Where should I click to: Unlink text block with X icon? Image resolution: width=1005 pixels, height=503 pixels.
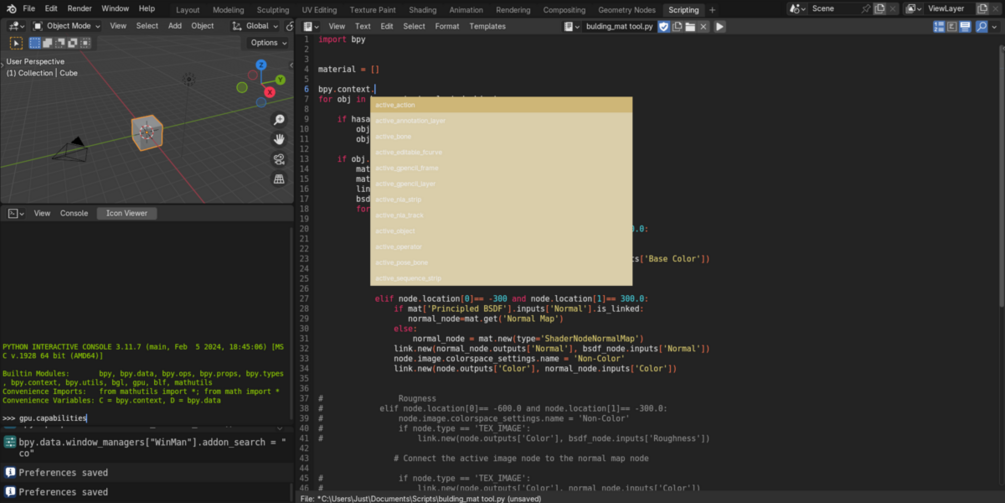[703, 26]
